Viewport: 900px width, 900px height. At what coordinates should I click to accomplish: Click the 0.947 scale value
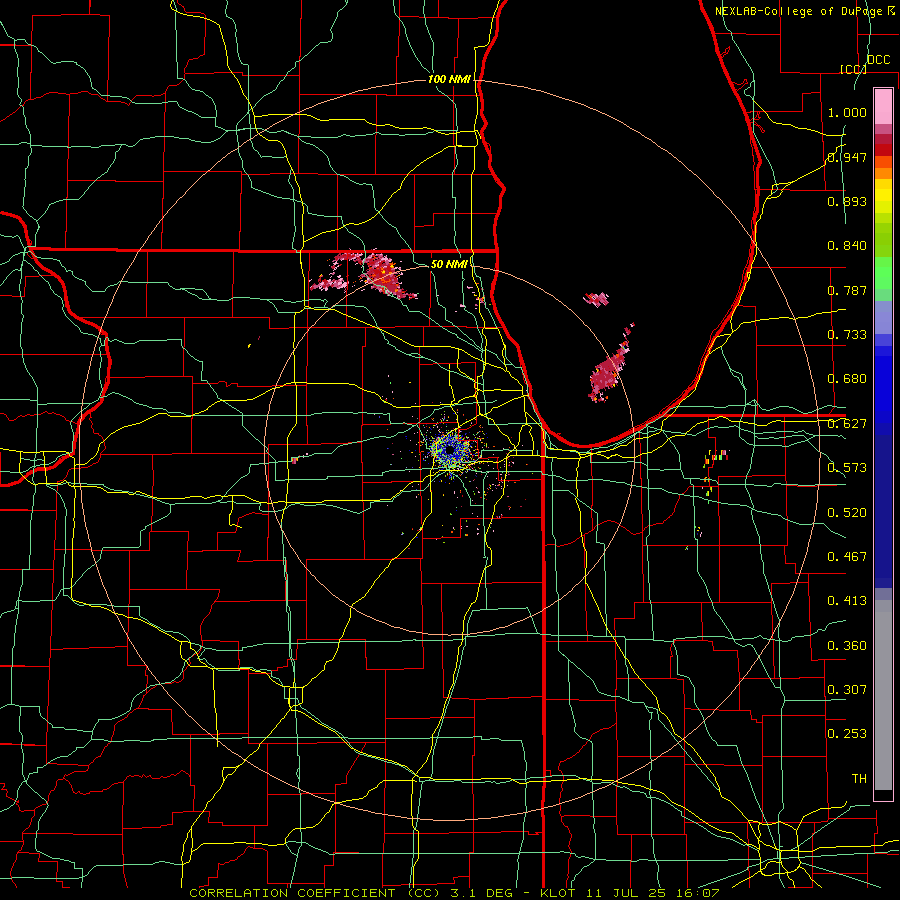[x=847, y=157]
